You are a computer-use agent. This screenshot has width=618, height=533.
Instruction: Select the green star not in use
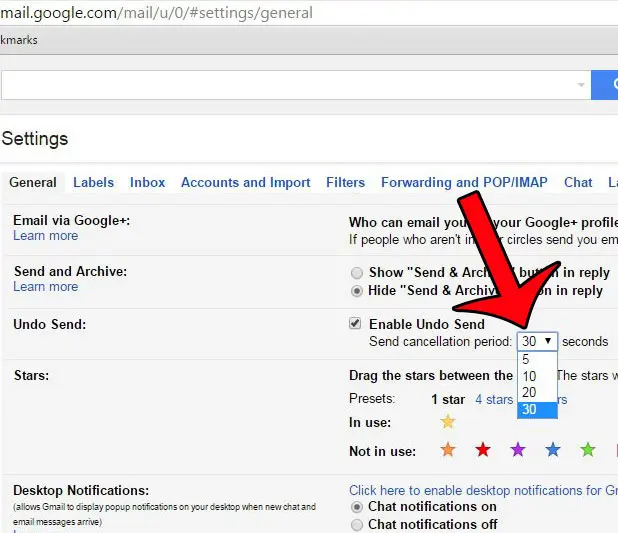coord(588,449)
